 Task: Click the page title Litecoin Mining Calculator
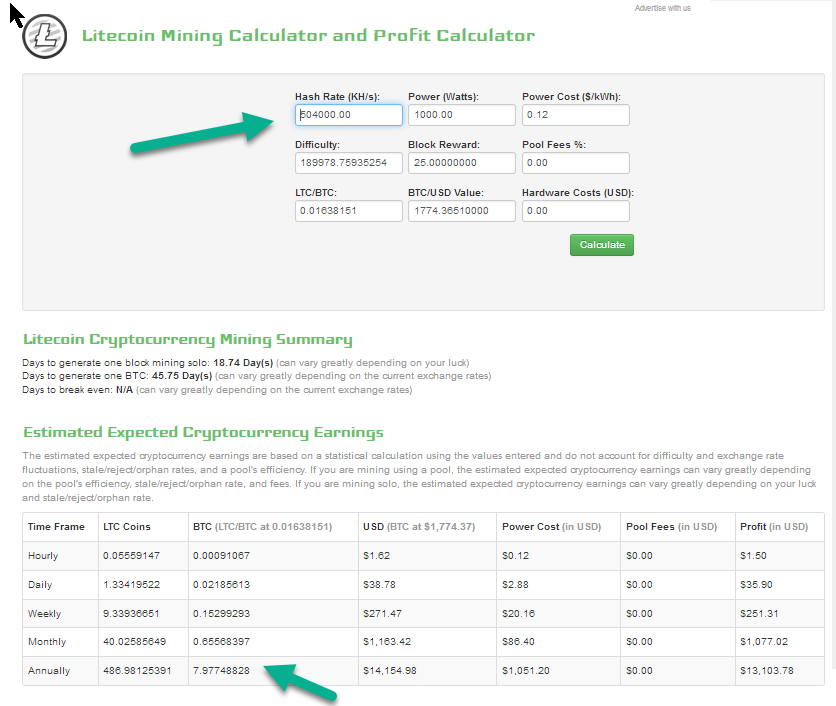click(308, 36)
